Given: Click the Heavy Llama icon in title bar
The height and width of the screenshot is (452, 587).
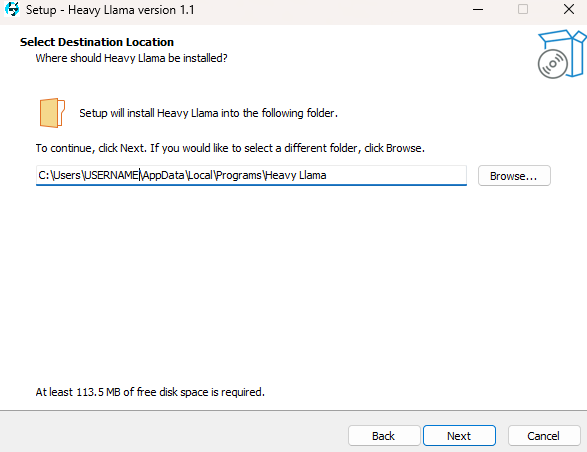Looking at the screenshot, I should coord(12,9).
